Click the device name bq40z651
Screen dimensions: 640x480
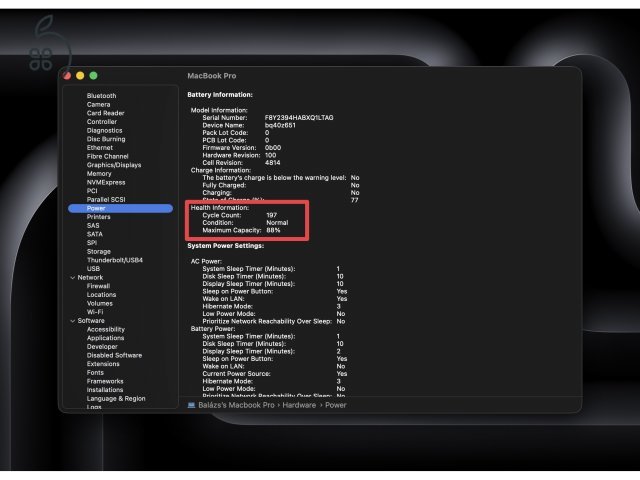coord(280,125)
